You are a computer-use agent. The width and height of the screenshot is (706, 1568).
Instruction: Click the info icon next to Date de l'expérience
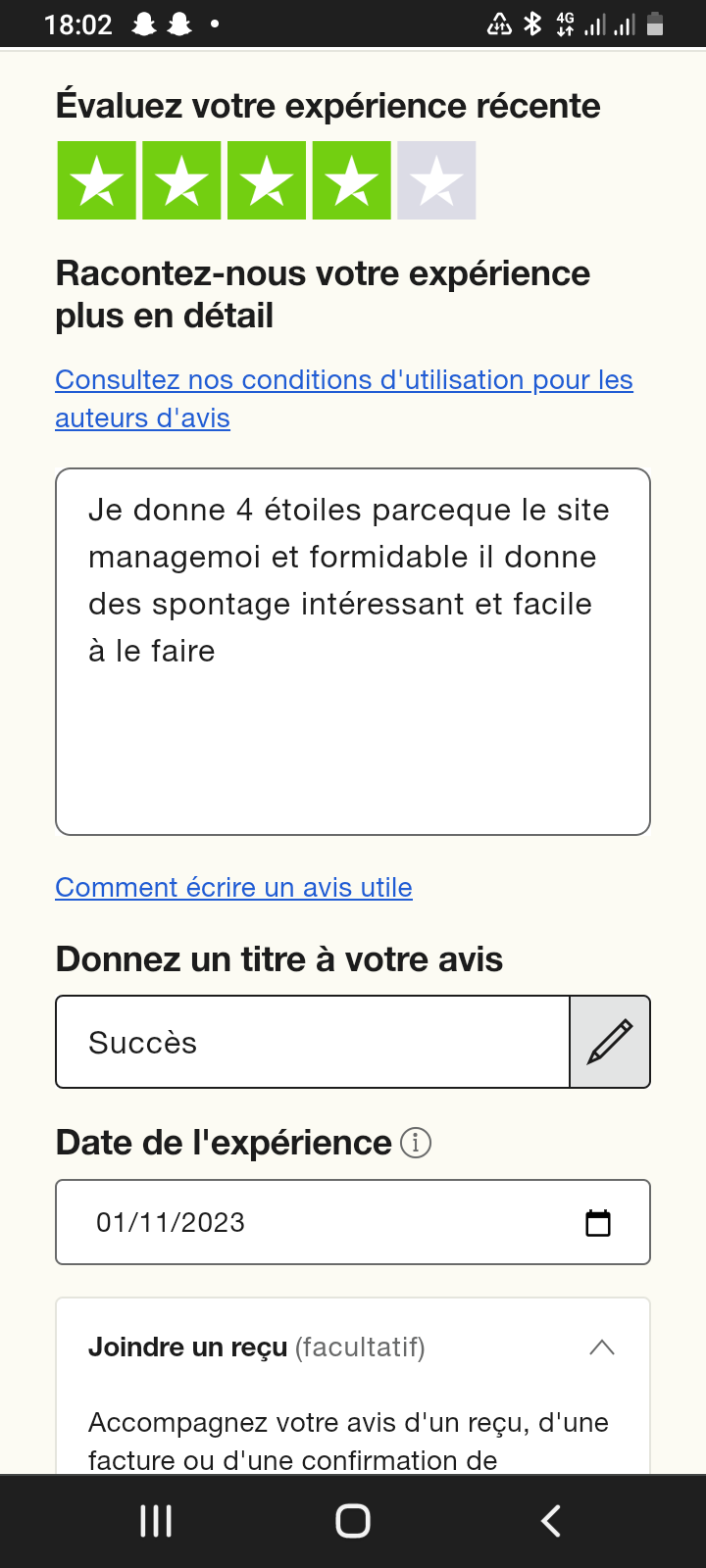416,1143
